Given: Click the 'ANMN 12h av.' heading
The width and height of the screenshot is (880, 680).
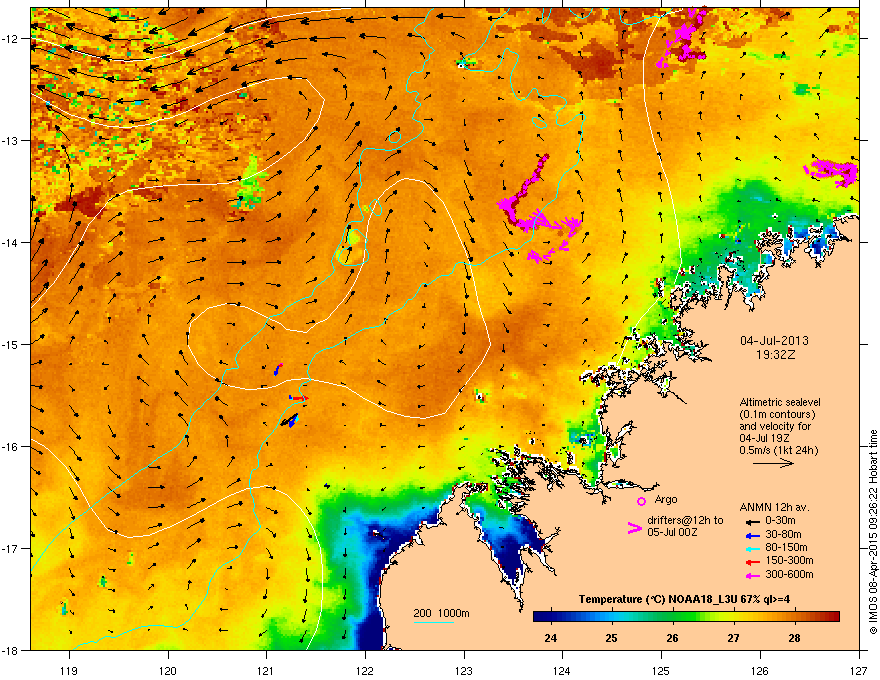Looking at the screenshot, I should coord(774,507).
